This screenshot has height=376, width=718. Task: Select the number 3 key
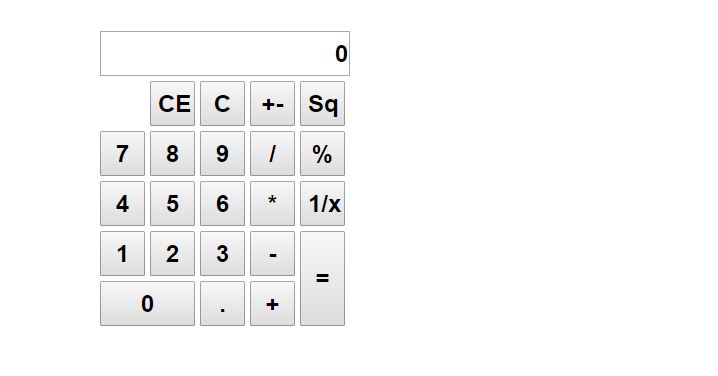222,253
